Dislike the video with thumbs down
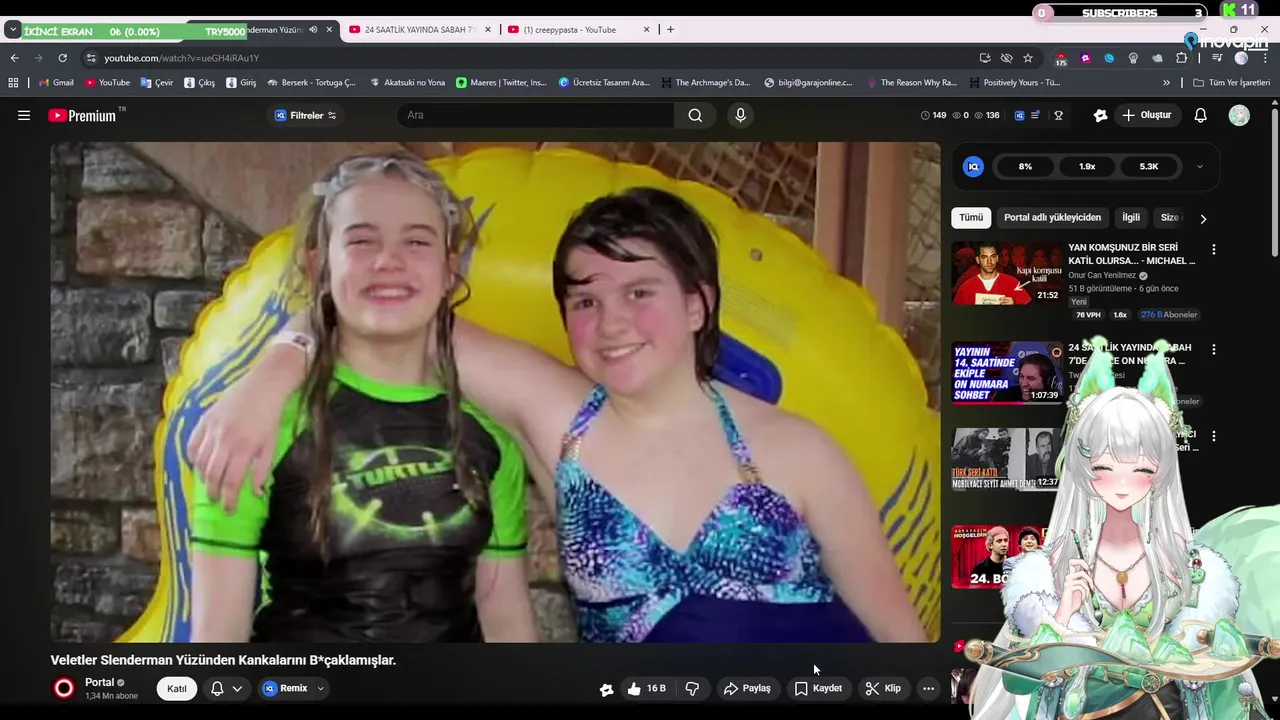 click(x=692, y=689)
